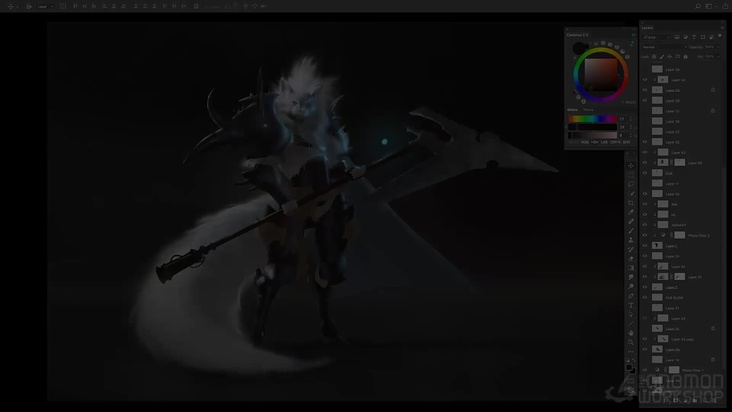Toggle layer filtering on/off switch
The height and width of the screenshot is (412, 732).
point(720,36)
